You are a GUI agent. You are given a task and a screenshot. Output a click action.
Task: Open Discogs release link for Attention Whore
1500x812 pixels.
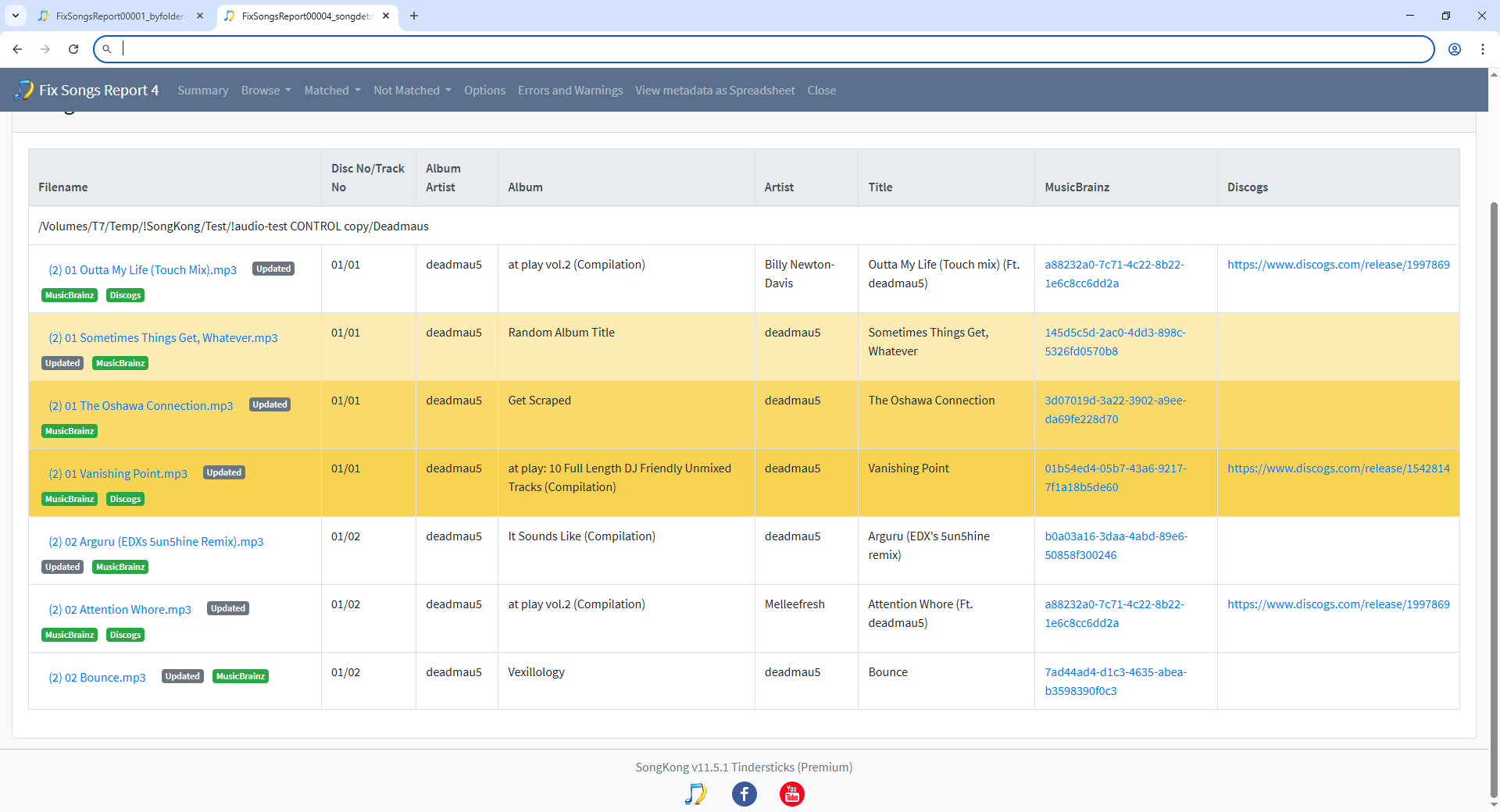click(1338, 604)
